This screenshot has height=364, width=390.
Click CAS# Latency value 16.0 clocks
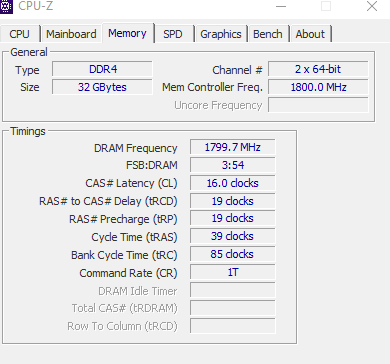233,183
